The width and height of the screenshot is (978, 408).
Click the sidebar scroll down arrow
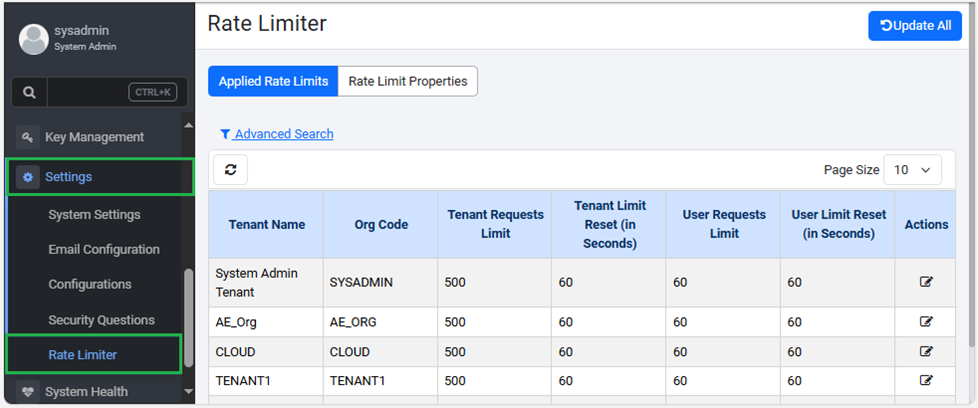(x=189, y=391)
